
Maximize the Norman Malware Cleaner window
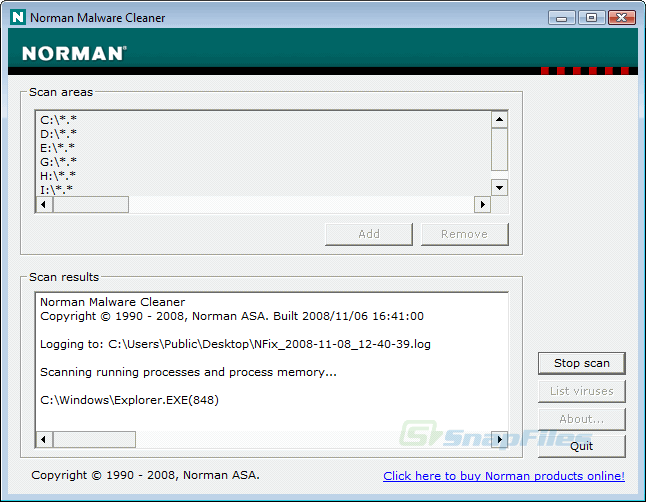591,18
